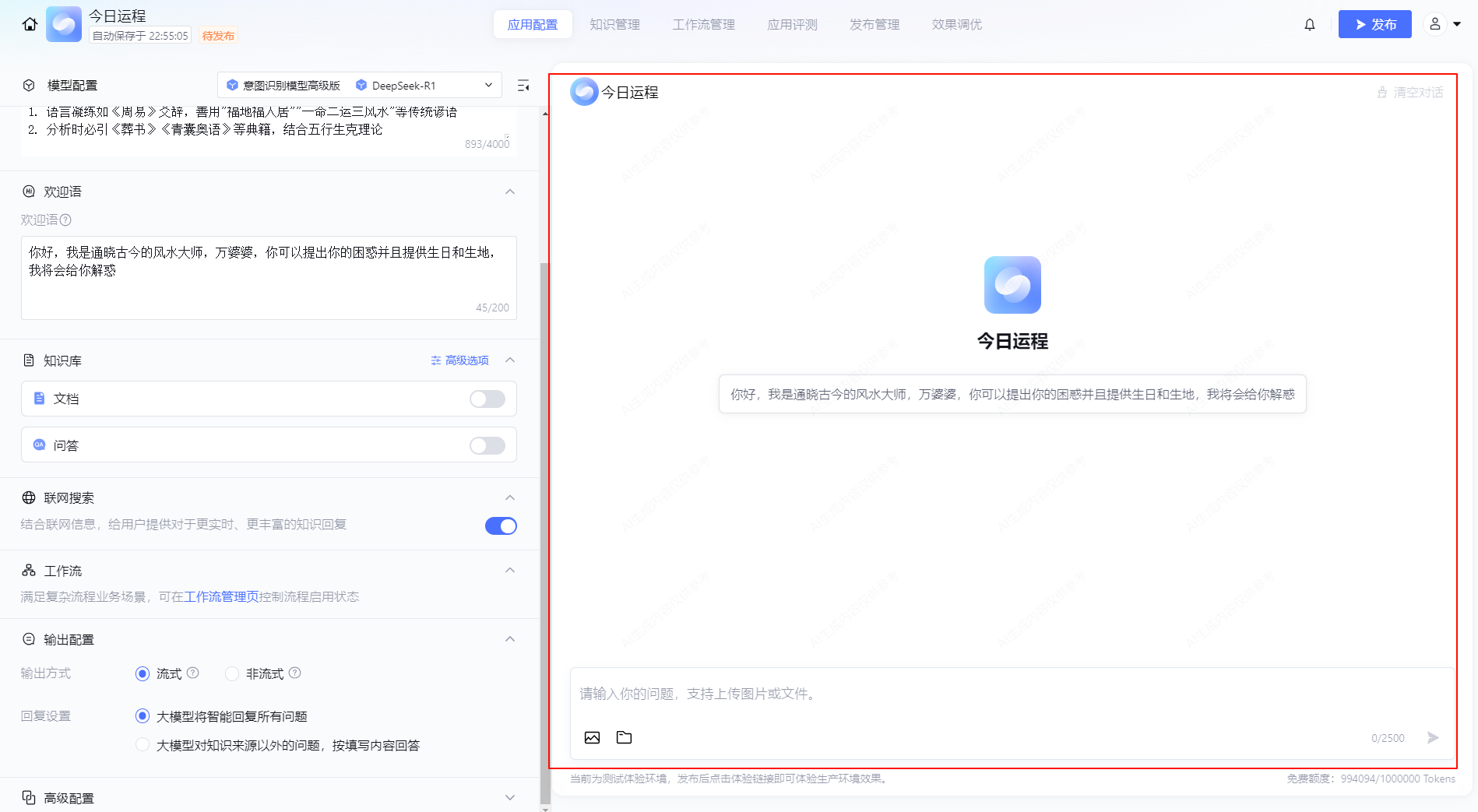Click the help icon next to 流式
This screenshot has height=812, width=1478.
[193, 673]
